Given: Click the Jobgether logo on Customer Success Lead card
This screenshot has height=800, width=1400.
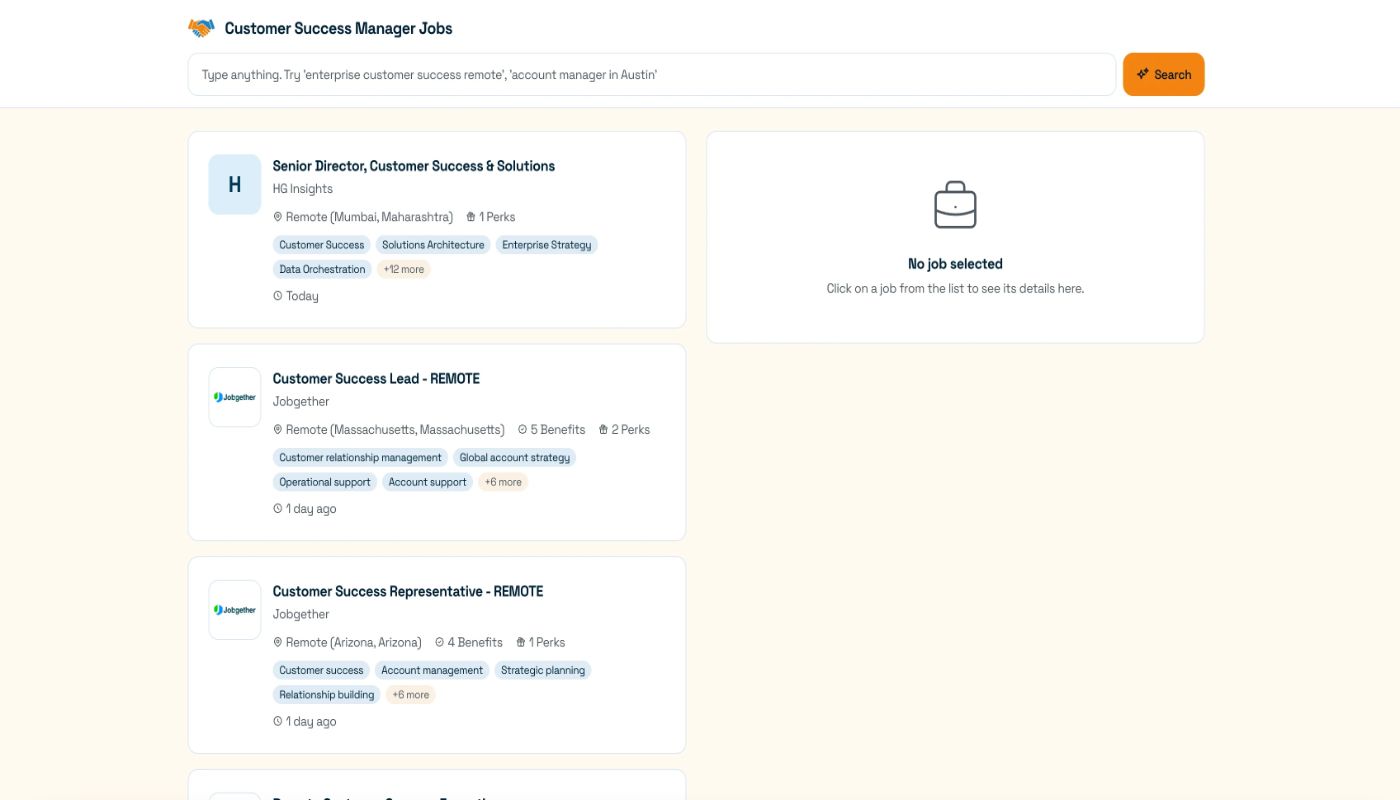Looking at the screenshot, I should pos(234,396).
